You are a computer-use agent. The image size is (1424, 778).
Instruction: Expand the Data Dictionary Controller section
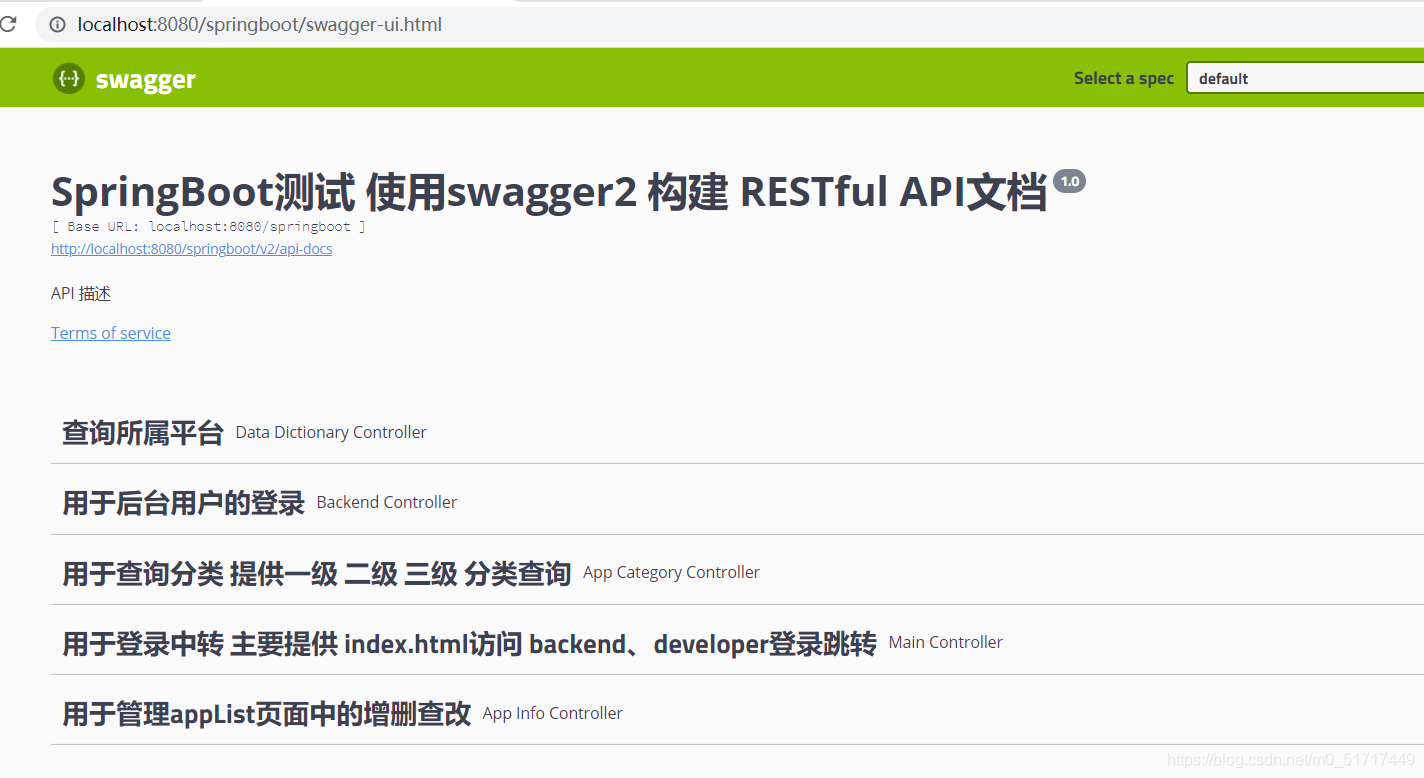[737, 432]
